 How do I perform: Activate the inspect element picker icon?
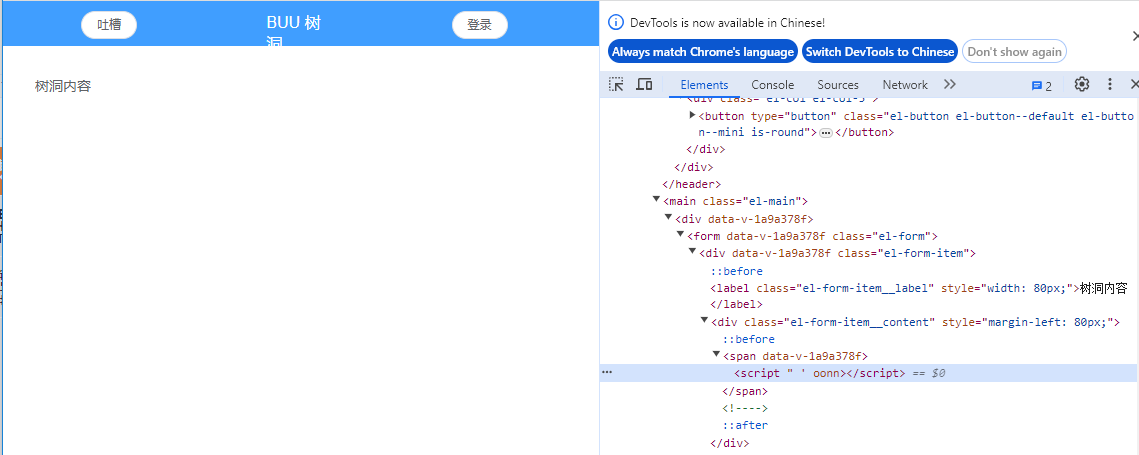click(x=617, y=85)
